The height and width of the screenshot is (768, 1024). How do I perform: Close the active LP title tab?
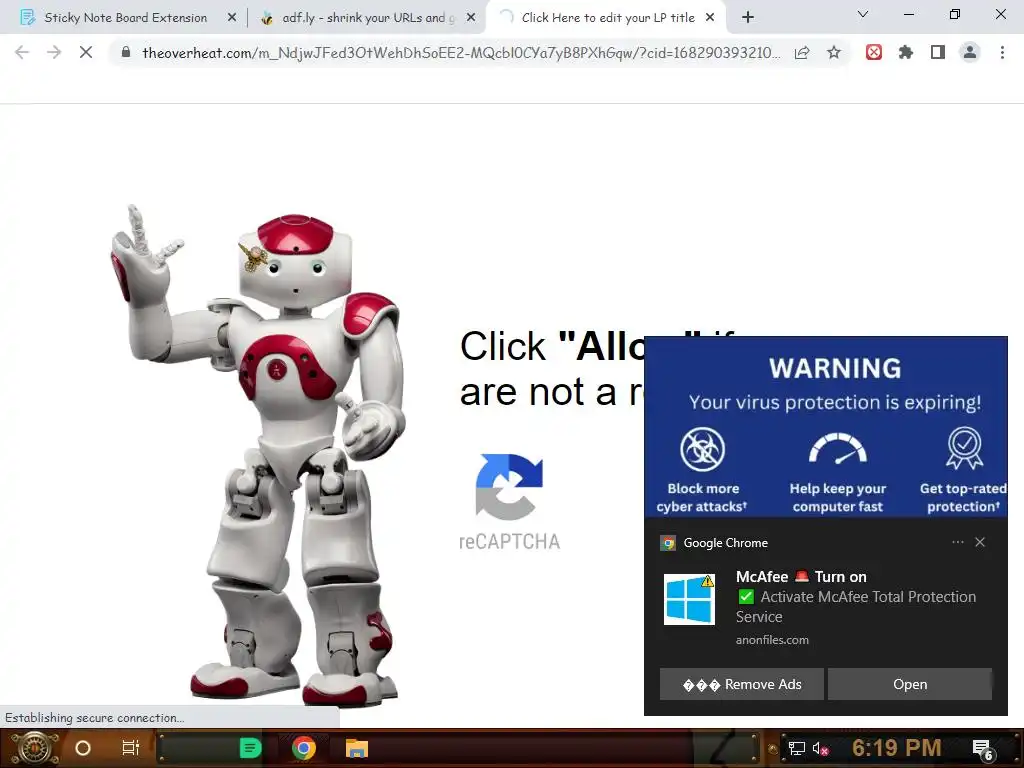tap(710, 18)
